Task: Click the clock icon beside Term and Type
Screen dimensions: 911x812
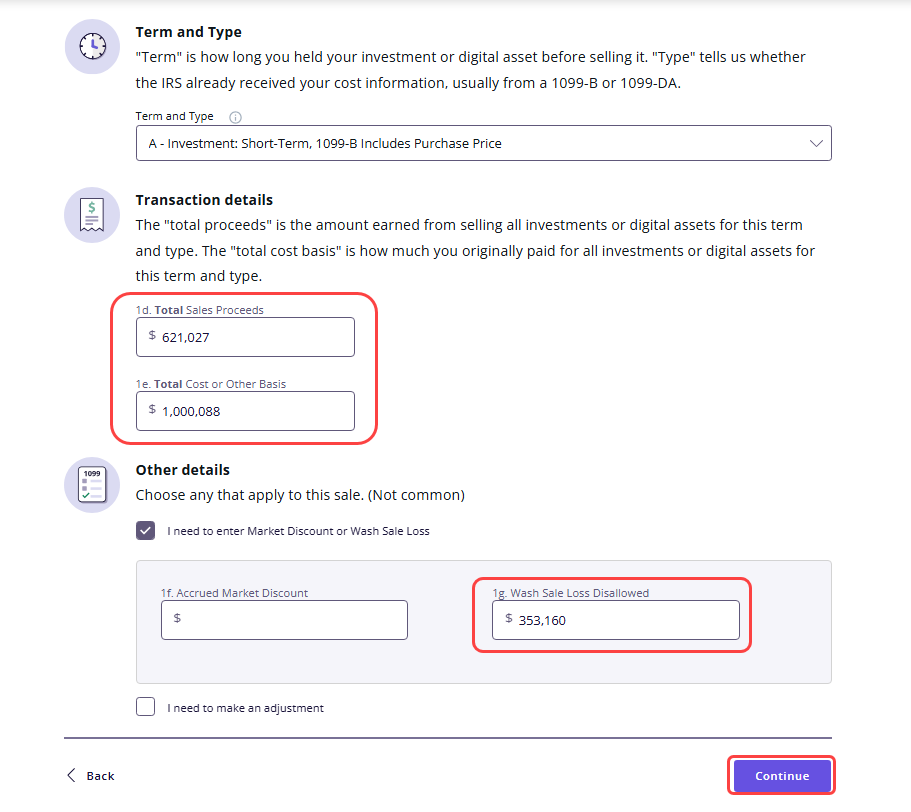Action: tap(92, 46)
